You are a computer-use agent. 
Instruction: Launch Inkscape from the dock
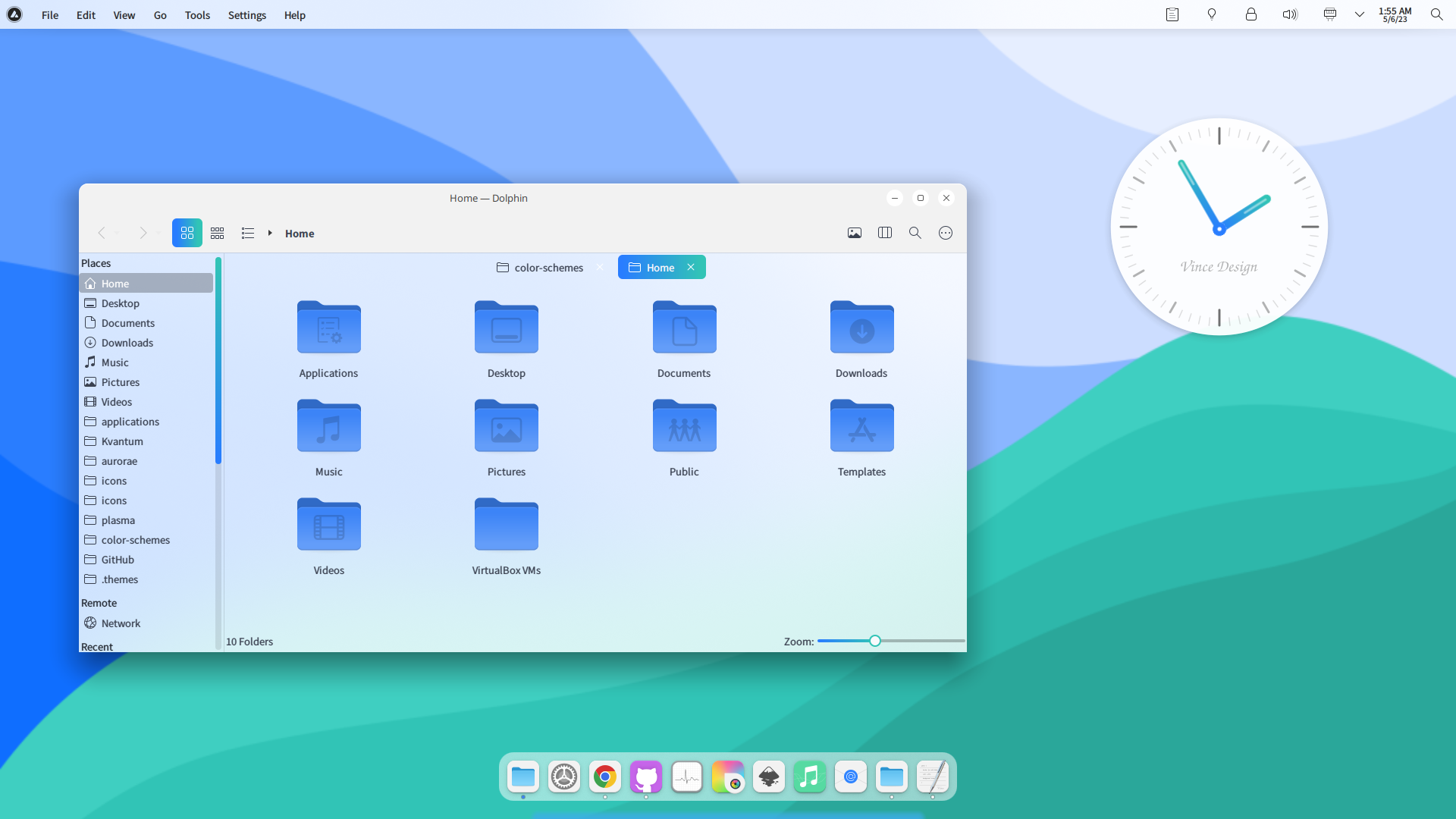pyautogui.click(x=769, y=777)
